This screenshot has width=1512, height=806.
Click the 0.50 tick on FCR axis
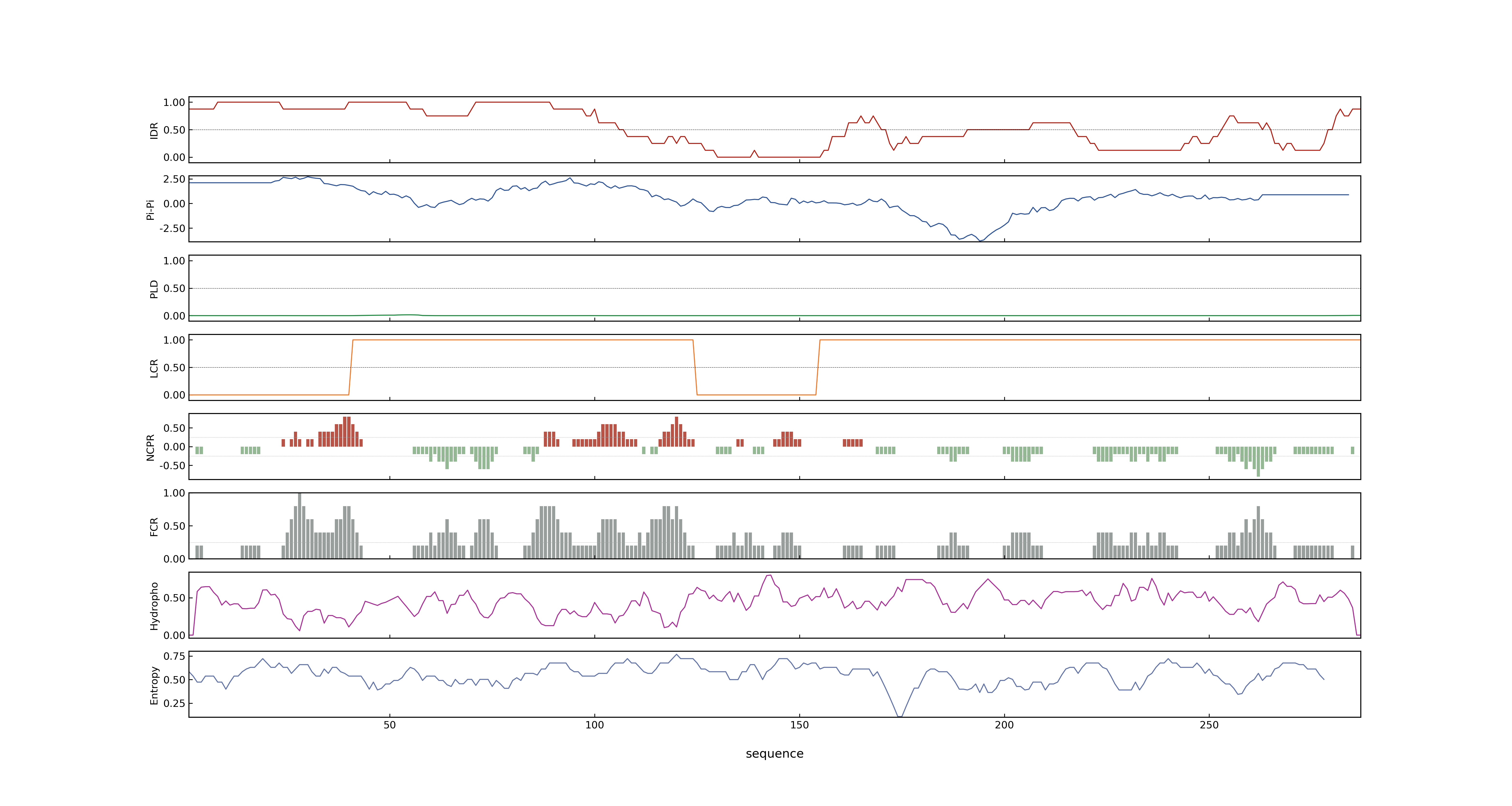click(174, 526)
